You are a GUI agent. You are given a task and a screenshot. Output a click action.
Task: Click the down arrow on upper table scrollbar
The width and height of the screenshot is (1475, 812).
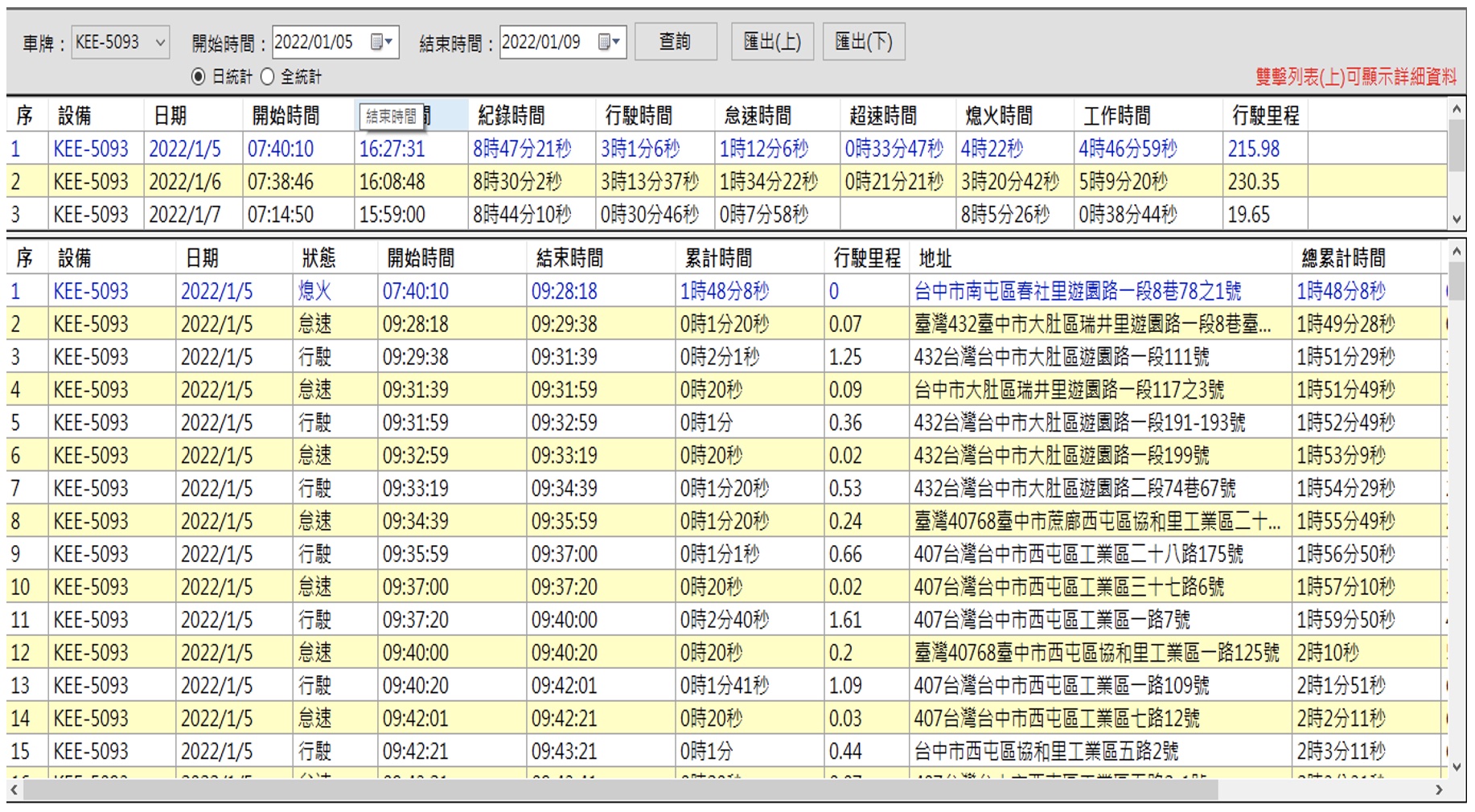pos(1457,217)
